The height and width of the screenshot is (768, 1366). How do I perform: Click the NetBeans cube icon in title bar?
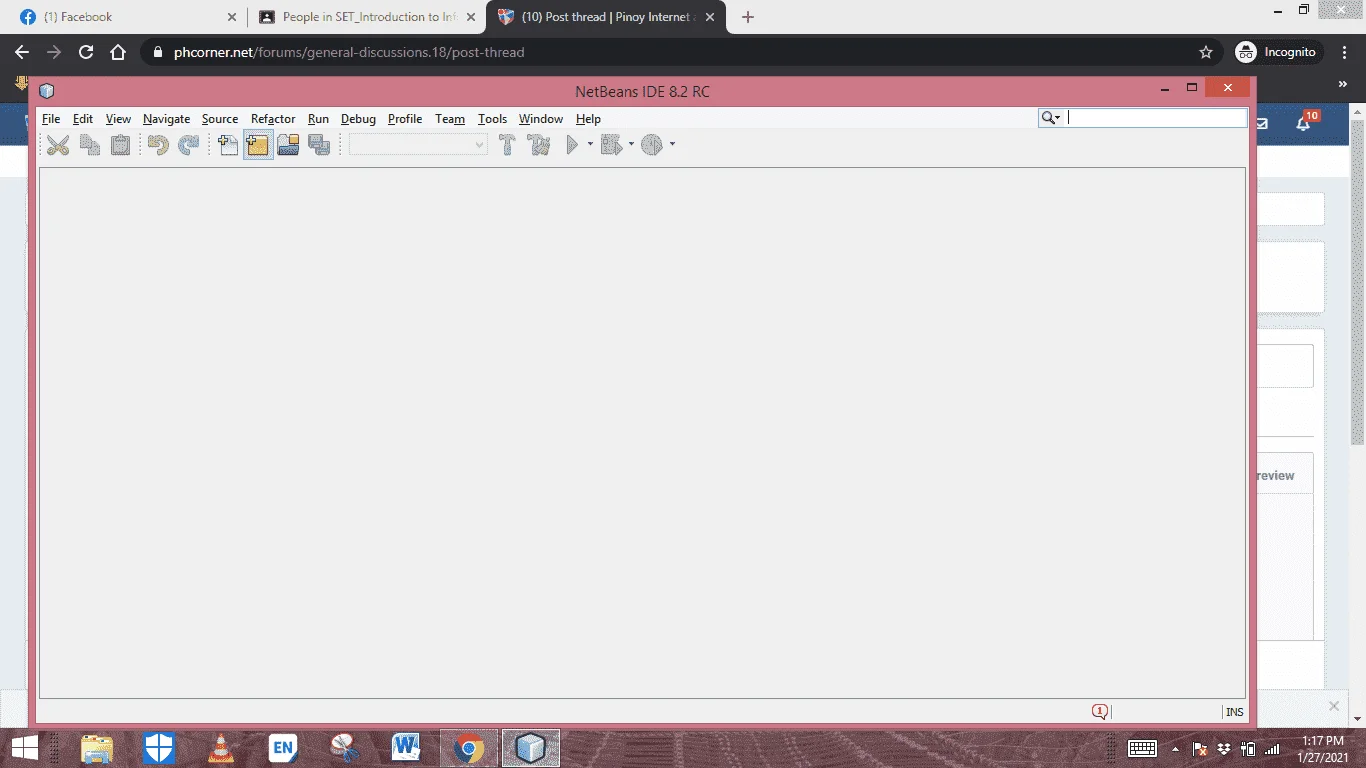[46, 91]
